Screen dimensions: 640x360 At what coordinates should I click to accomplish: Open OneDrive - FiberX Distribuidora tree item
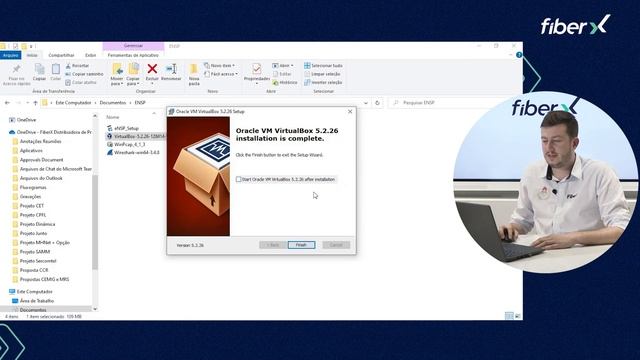(x=50, y=132)
